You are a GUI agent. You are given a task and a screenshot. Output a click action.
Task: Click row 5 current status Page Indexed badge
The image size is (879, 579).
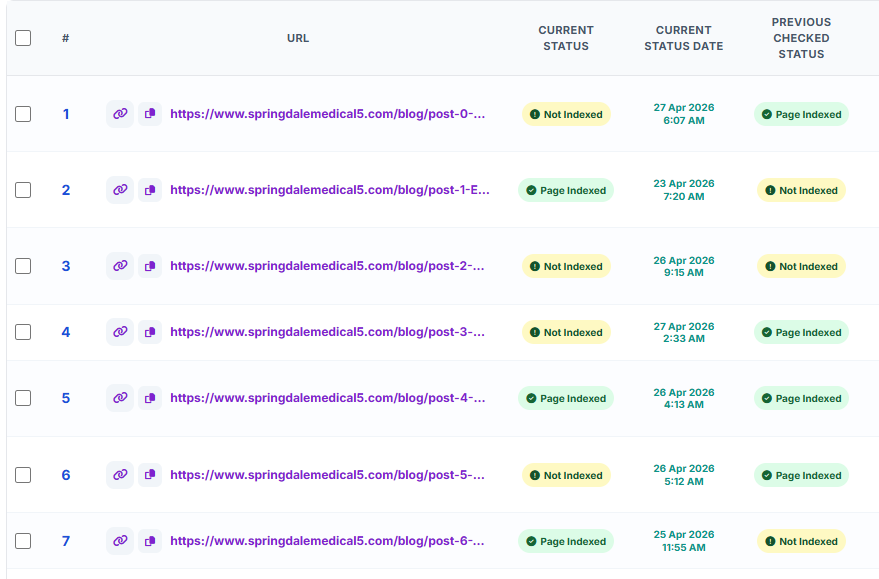(x=566, y=399)
